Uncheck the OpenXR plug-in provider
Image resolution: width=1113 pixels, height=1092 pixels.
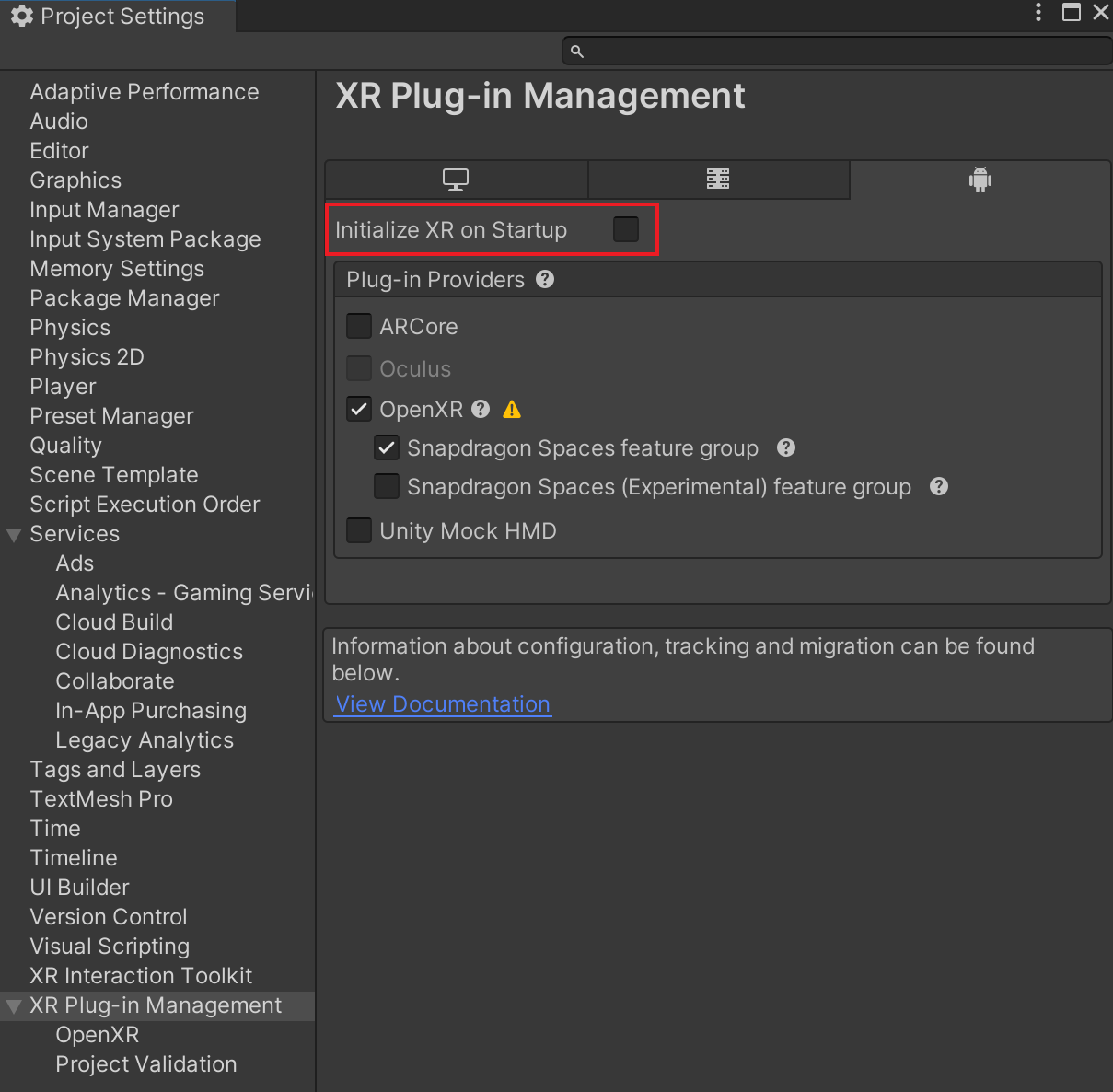pyautogui.click(x=359, y=409)
